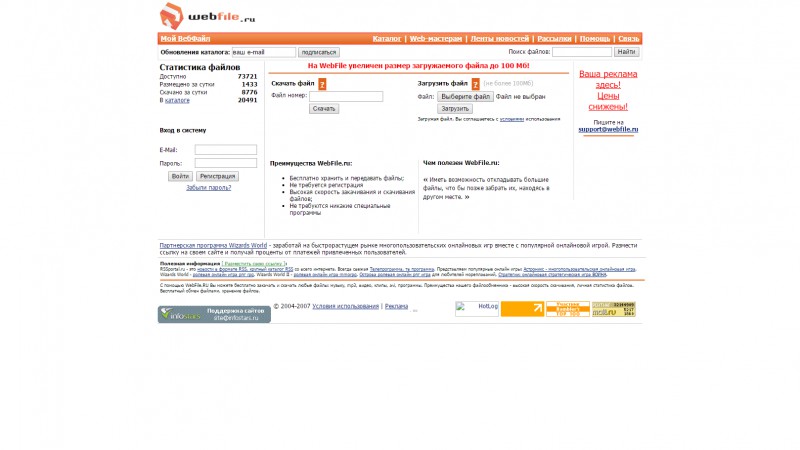Click the Статистика файлов heading
The width and height of the screenshot is (800, 450).
click(x=199, y=67)
